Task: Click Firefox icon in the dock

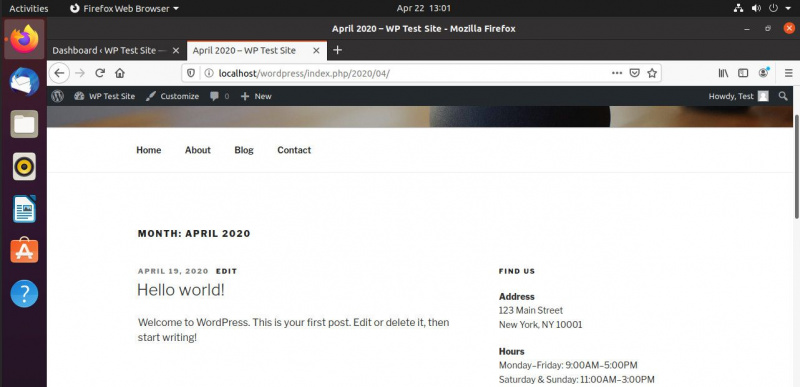Action: 24,39
